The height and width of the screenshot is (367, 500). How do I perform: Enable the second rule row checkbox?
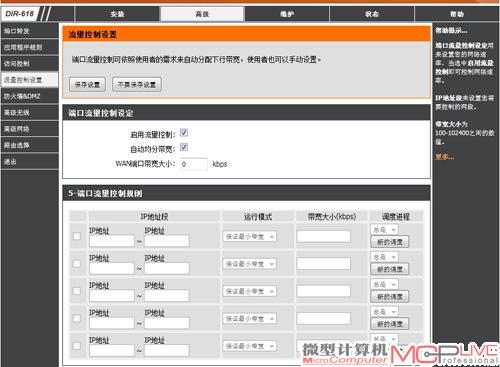pos(77,263)
